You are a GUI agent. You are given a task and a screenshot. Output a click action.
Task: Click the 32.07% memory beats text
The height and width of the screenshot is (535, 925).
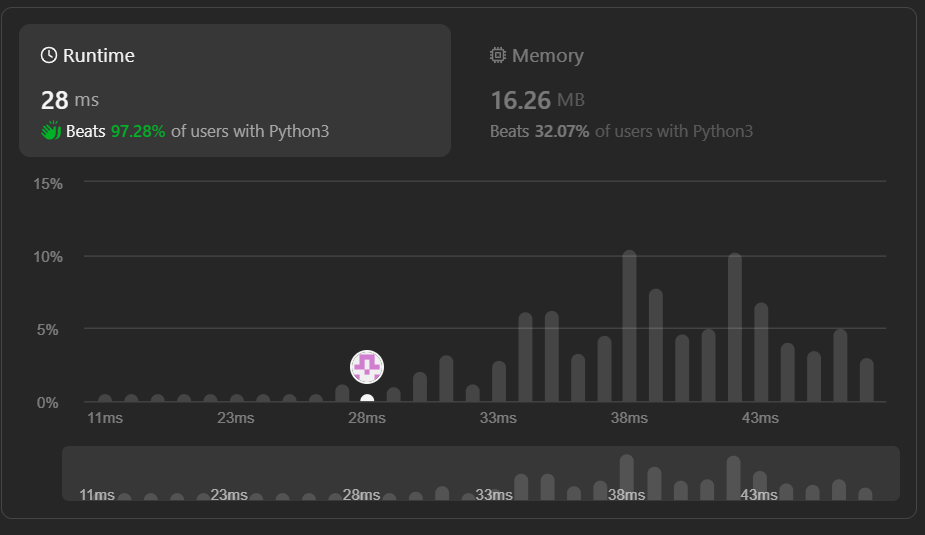point(562,131)
